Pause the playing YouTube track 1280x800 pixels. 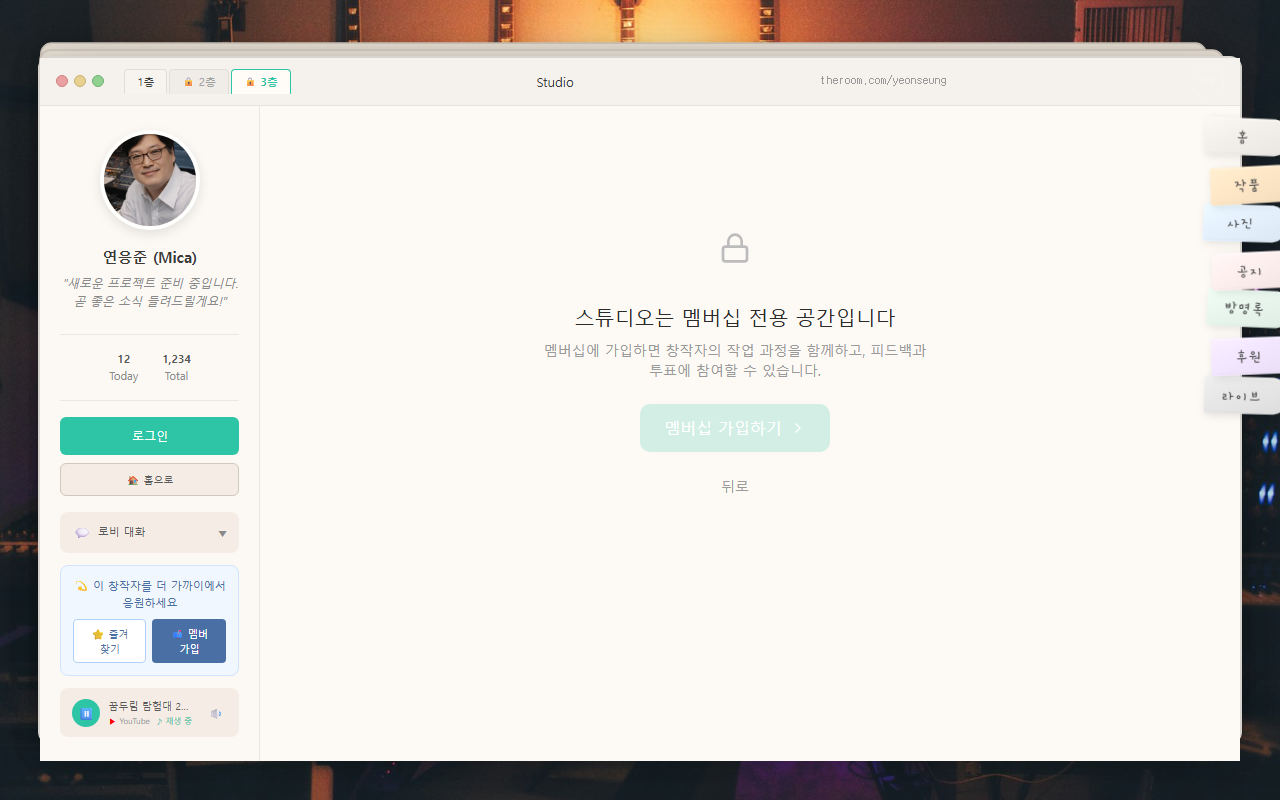[85, 712]
